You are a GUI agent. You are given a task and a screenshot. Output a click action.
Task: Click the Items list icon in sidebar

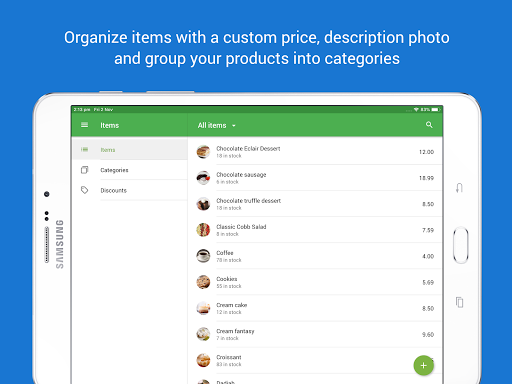pos(84,150)
